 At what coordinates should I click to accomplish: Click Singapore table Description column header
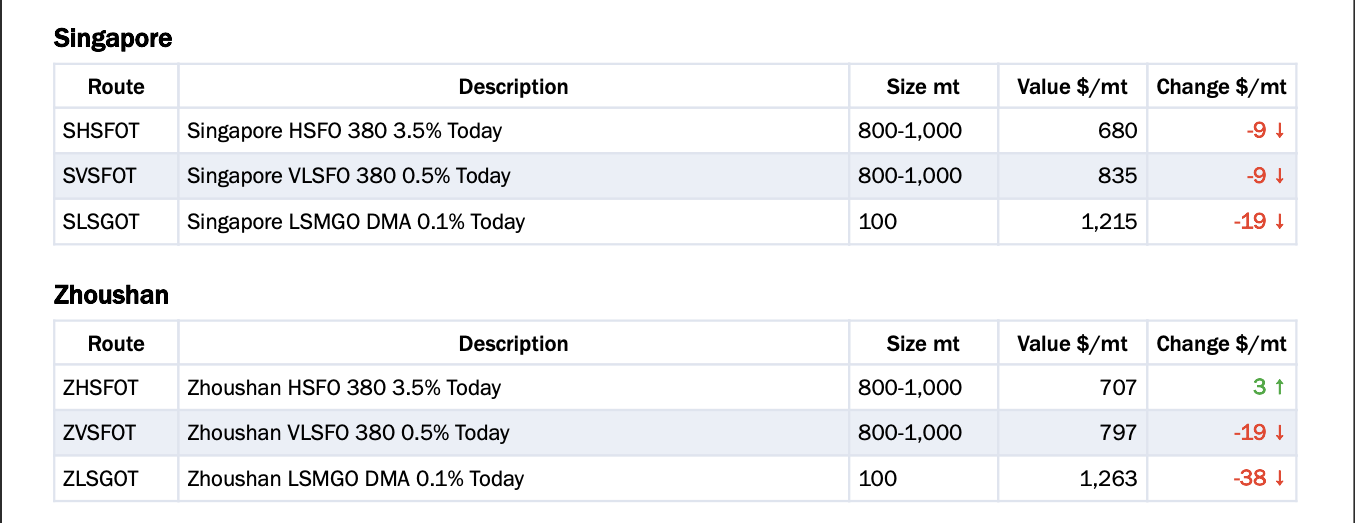click(513, 87)
